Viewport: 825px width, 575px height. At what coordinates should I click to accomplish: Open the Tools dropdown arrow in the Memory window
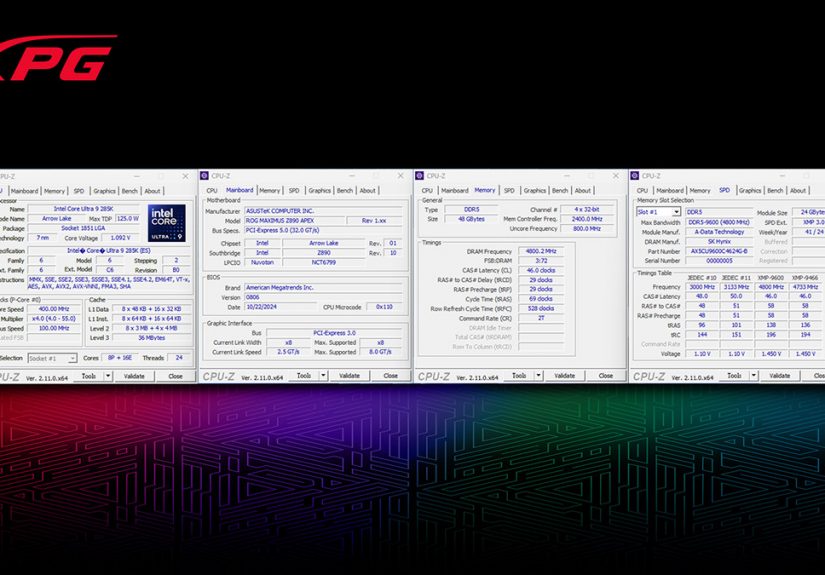tap(538, 376)
